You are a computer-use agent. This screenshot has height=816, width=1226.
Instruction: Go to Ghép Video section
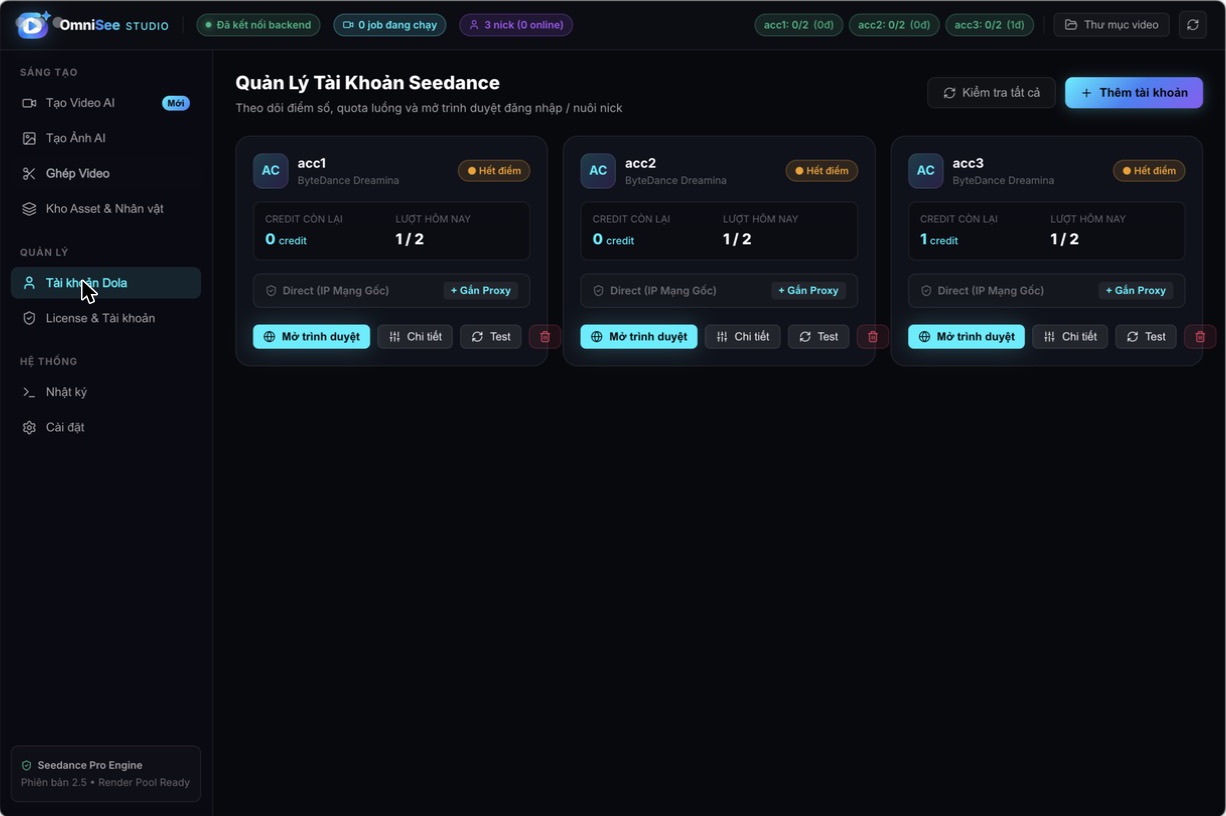click(x=106, y=173)
